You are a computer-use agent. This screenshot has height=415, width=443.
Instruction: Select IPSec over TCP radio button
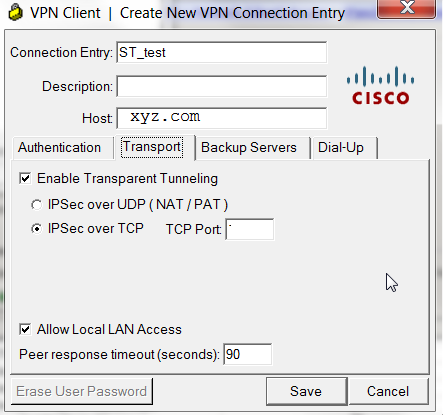[37, 229]
